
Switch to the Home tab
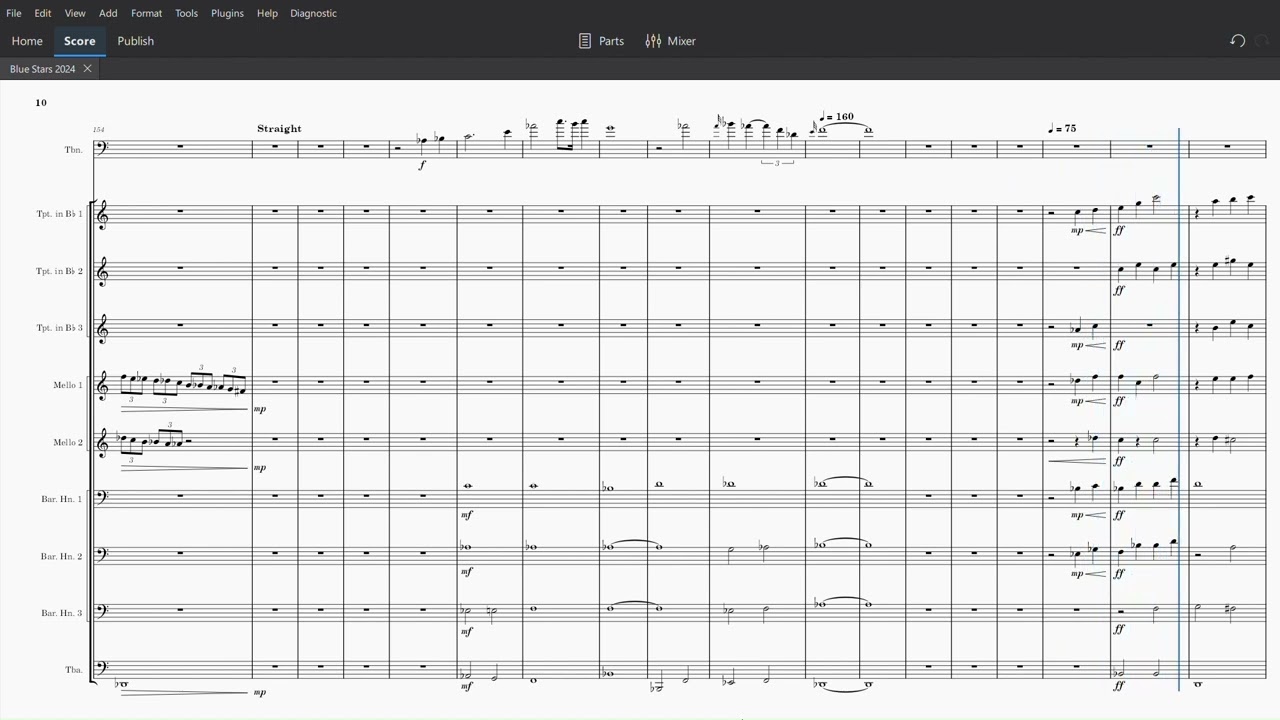tap(27, 41)
